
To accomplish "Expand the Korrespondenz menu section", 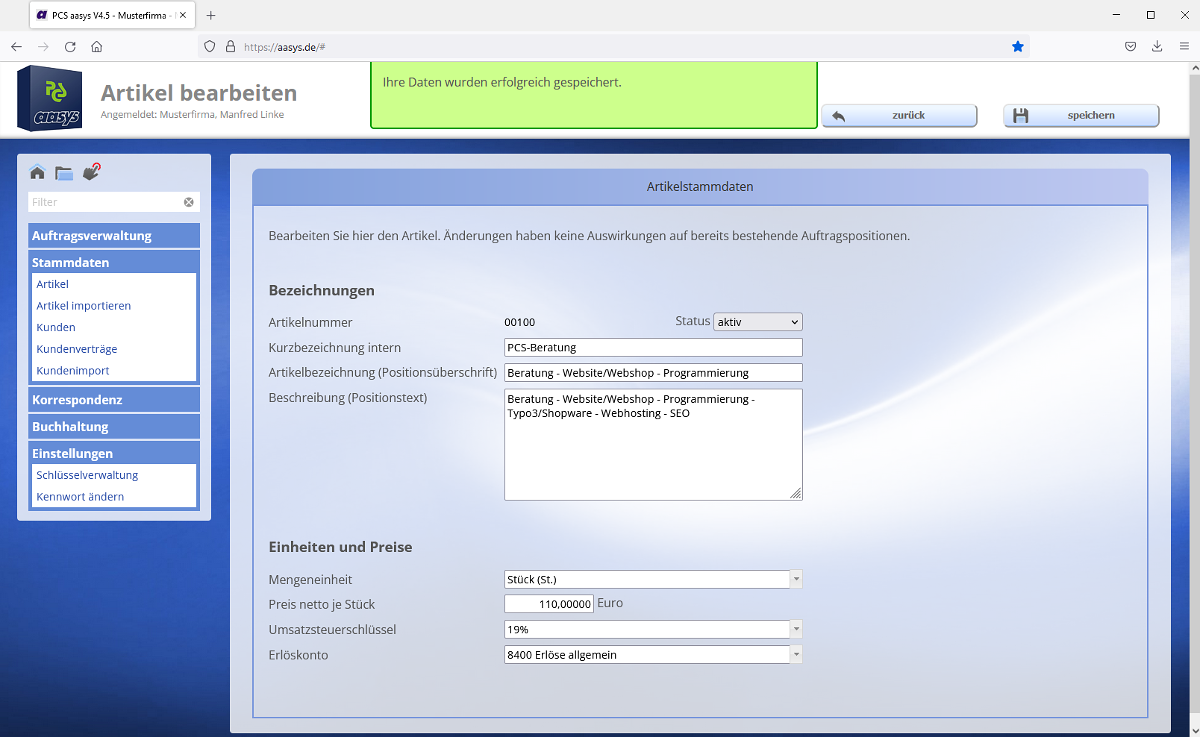I will [114, 400].
